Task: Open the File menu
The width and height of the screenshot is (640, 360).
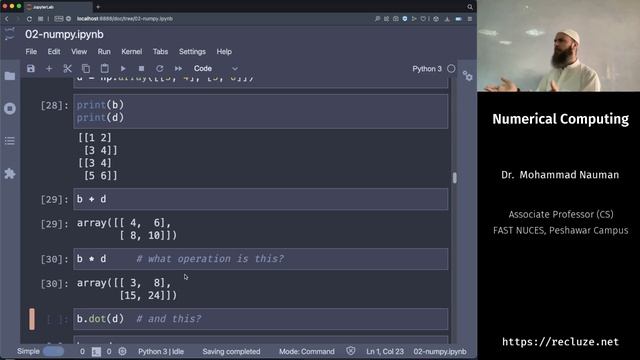Action: [x=31, y=51]
